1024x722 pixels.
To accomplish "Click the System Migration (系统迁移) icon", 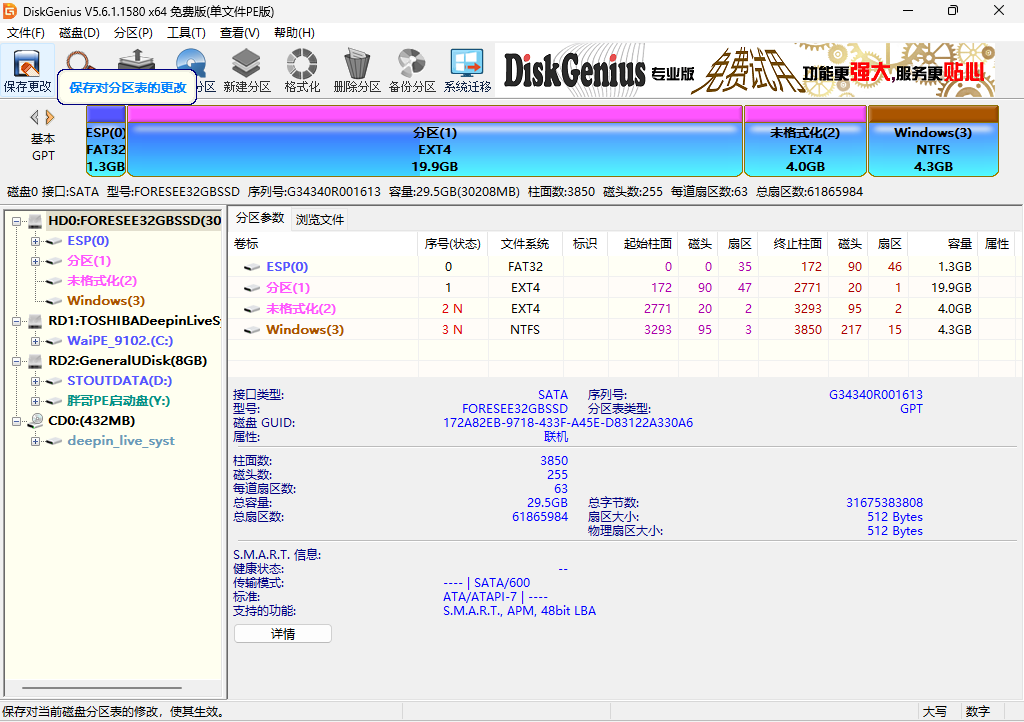I will click(467, 71).
